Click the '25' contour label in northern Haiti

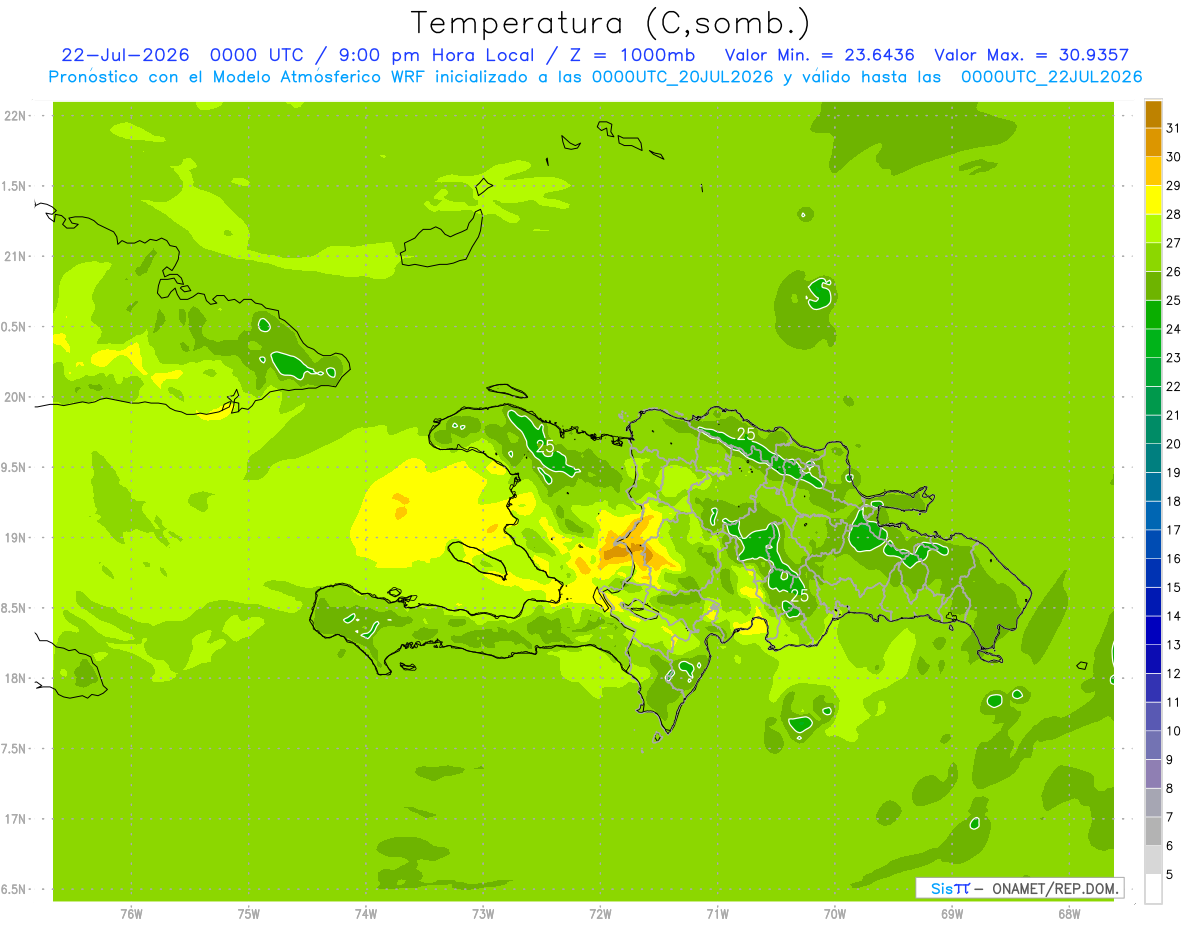tap(546, 446)
